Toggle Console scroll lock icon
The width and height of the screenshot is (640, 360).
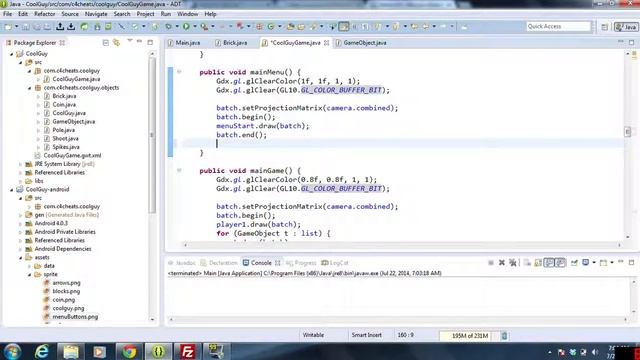click(x=538, y=262)
